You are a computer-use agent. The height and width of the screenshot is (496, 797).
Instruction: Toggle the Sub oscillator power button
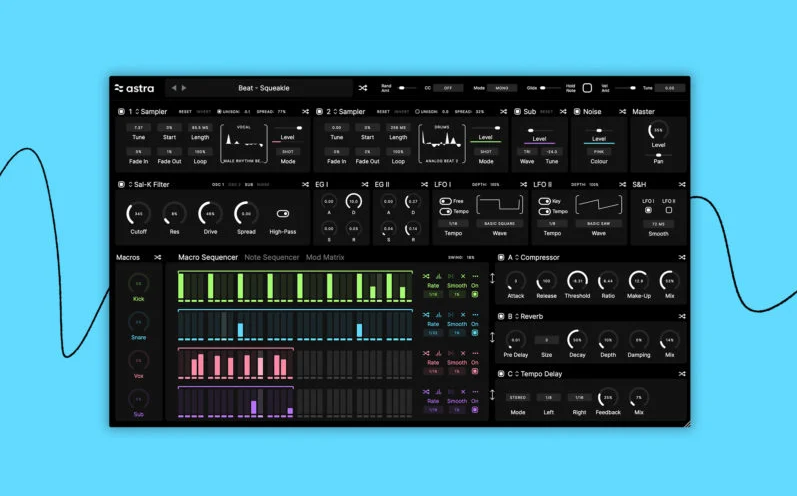point(517,111)
